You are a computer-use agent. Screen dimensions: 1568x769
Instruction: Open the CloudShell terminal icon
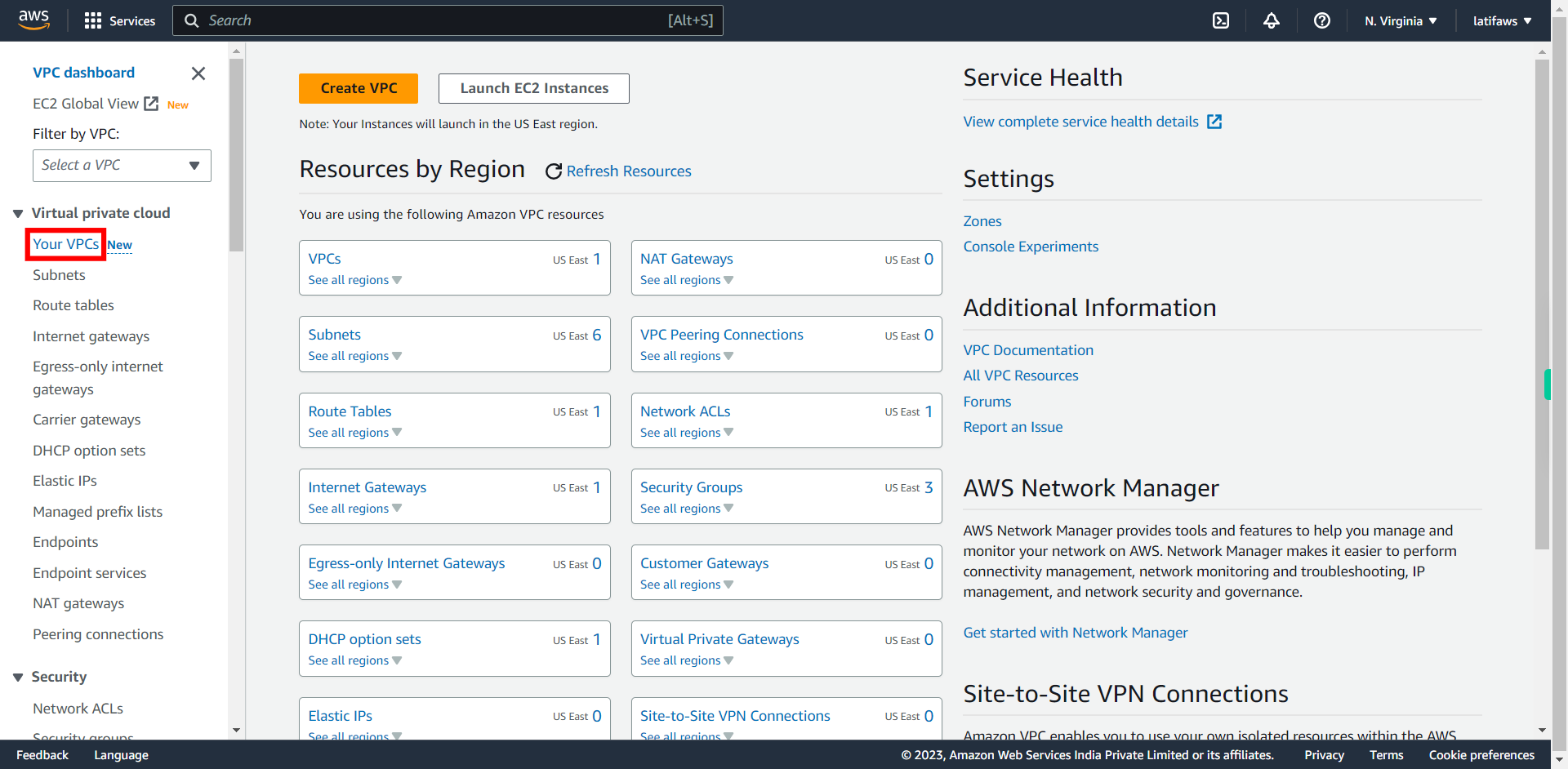[x=1221, y=21]
